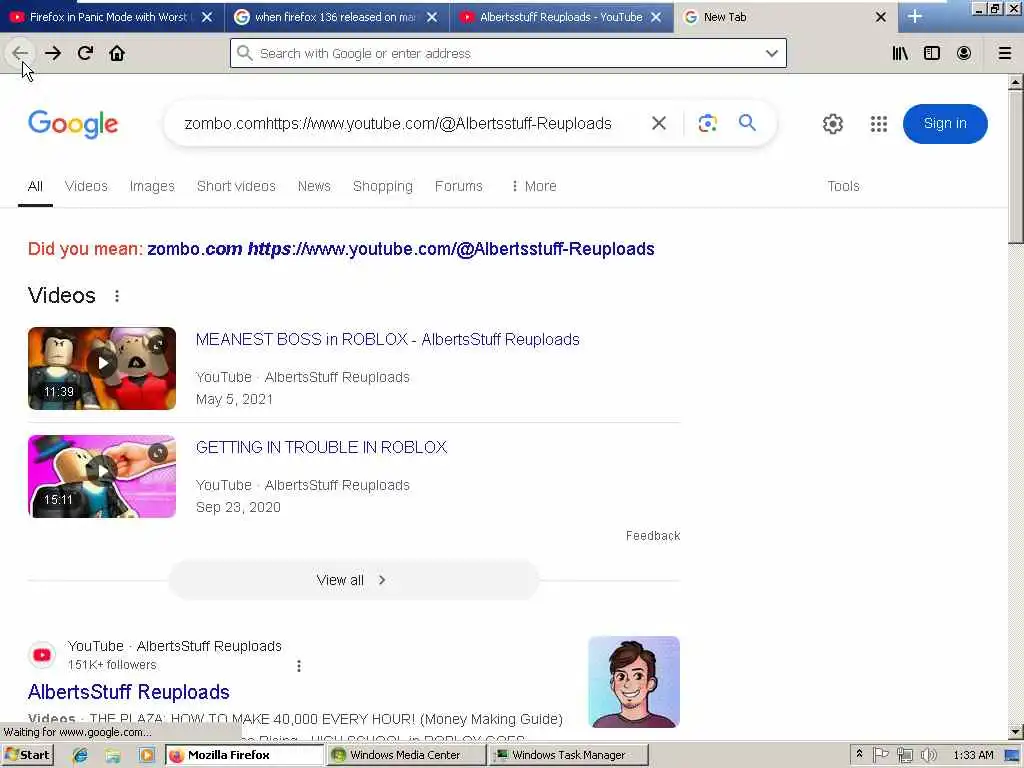Click the Feedback link under videos
The height and width of the screenshot is (768, 1024).
[653, 536]
